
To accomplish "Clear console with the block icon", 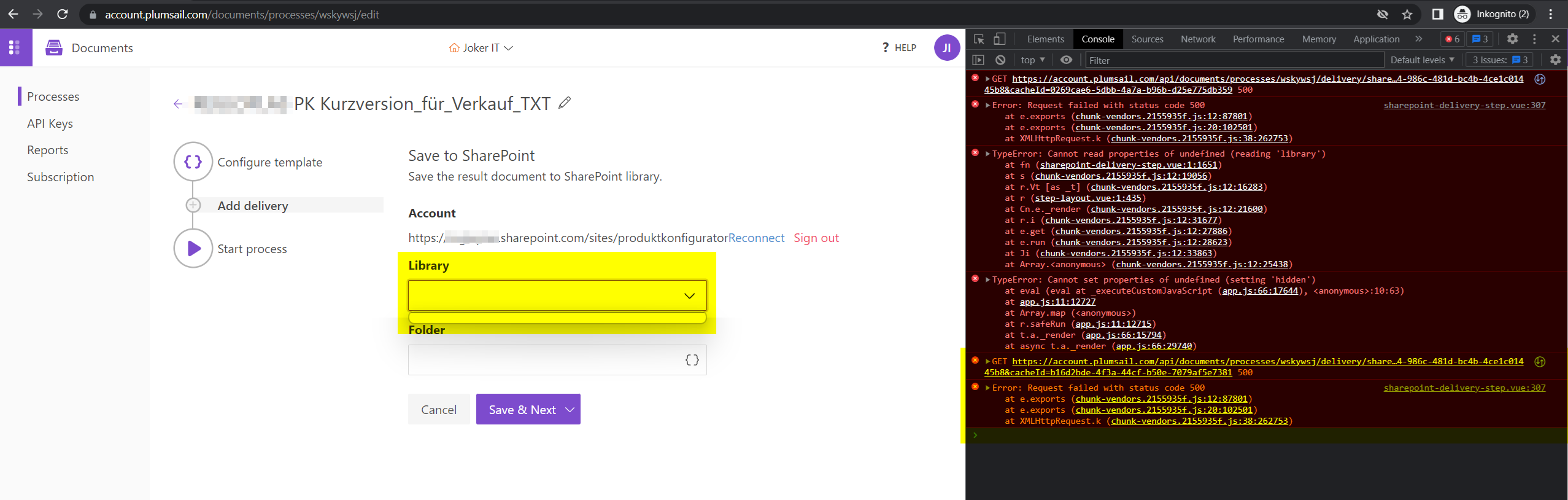I will click(x=1000, y=60).
